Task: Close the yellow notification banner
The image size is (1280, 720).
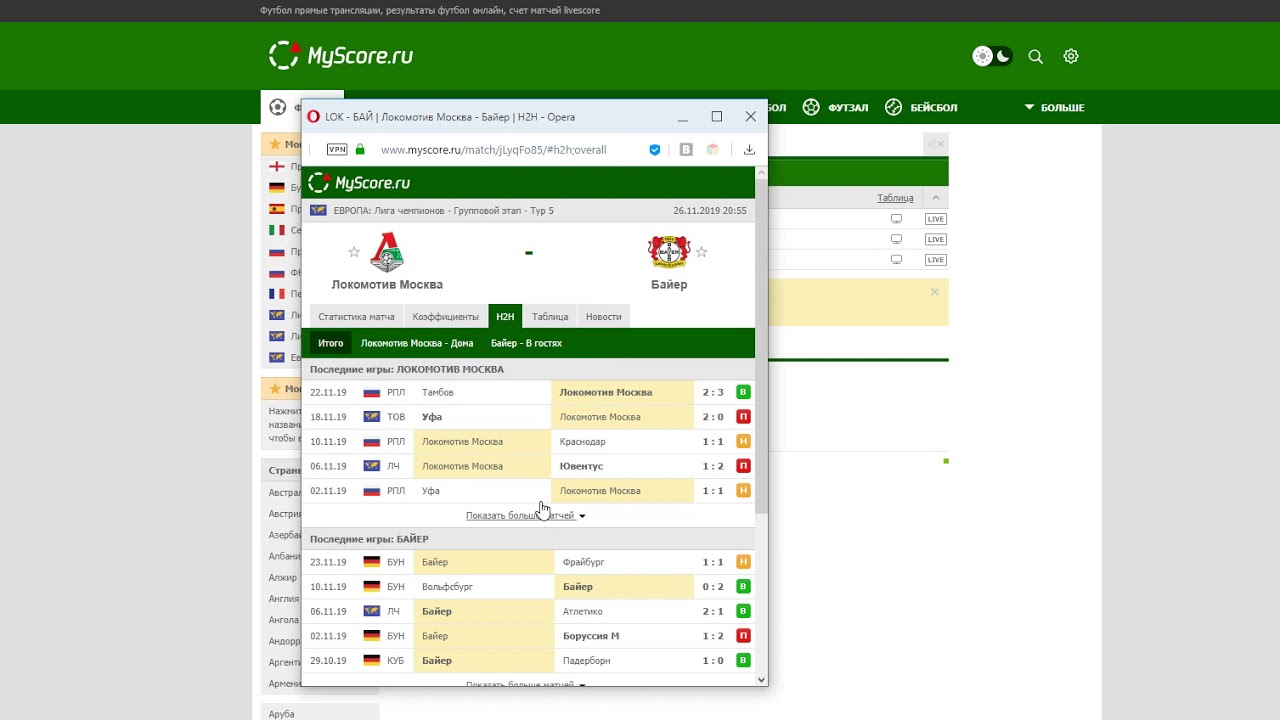Action: [x=935, y=292]
